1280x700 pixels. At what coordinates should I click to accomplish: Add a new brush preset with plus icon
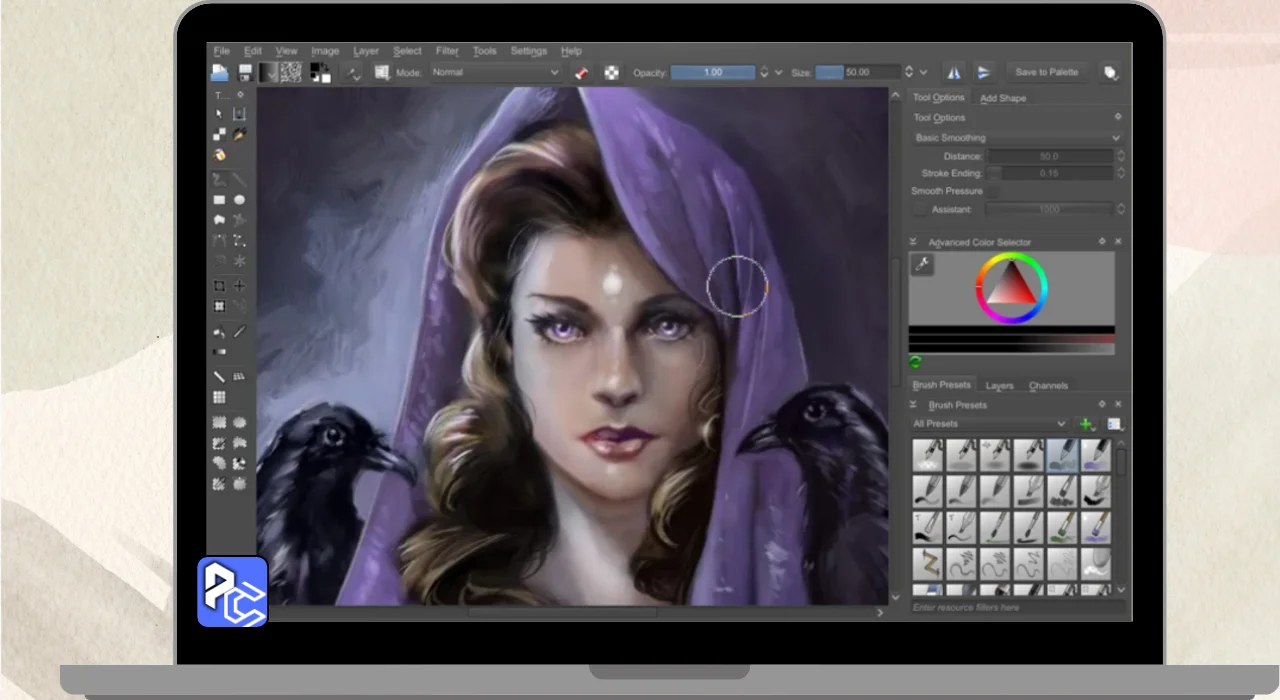click(x=1085, y=424)
